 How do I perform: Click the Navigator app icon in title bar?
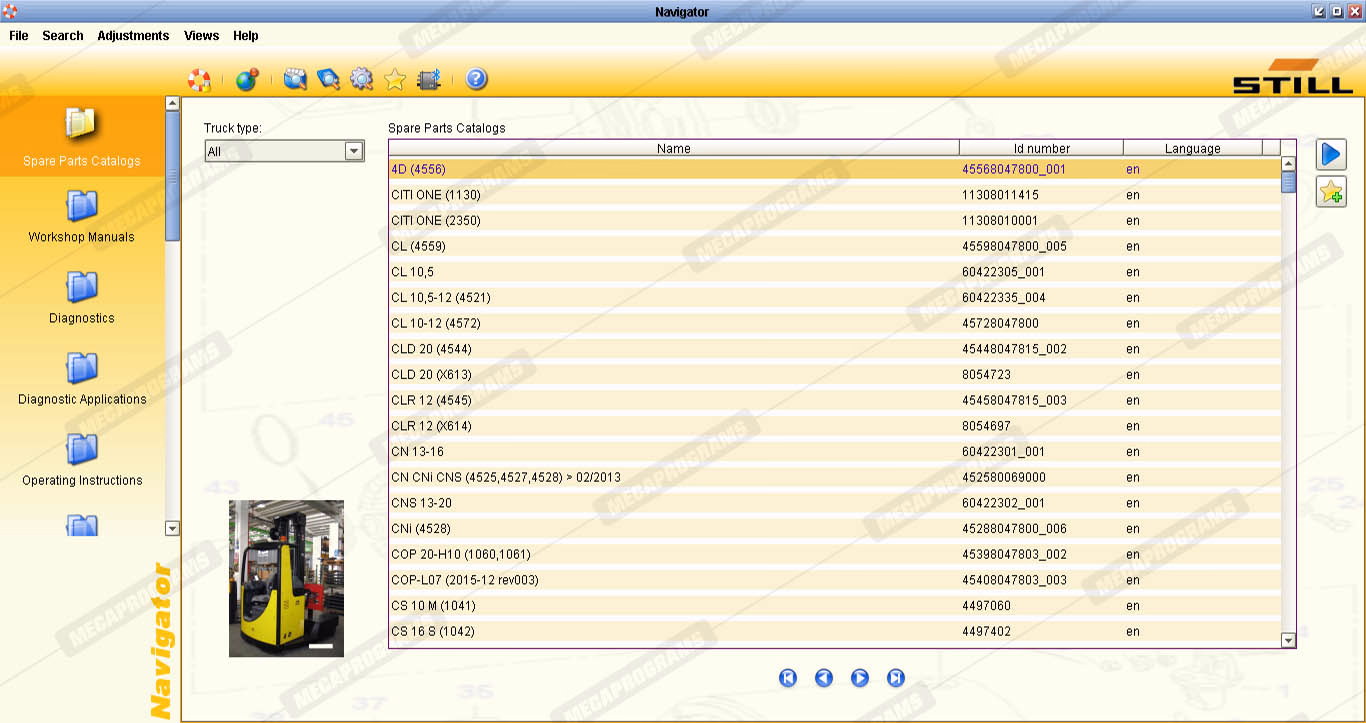point(10,11)
